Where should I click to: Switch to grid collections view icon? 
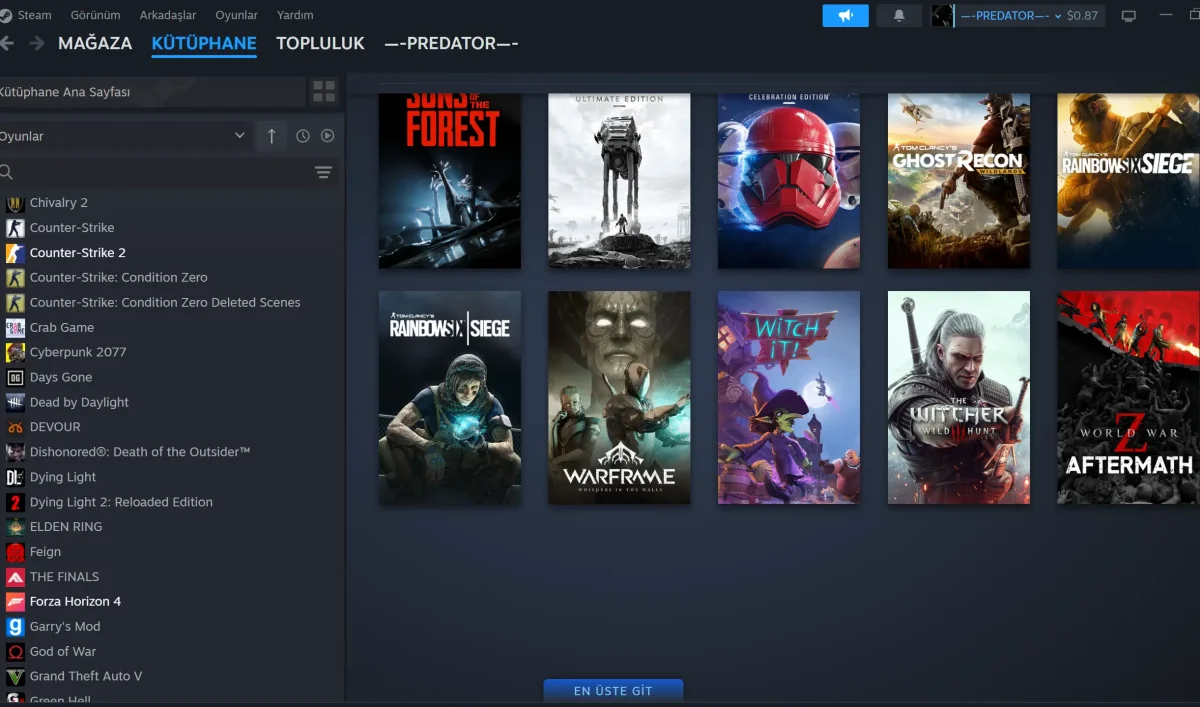(324, 92)
